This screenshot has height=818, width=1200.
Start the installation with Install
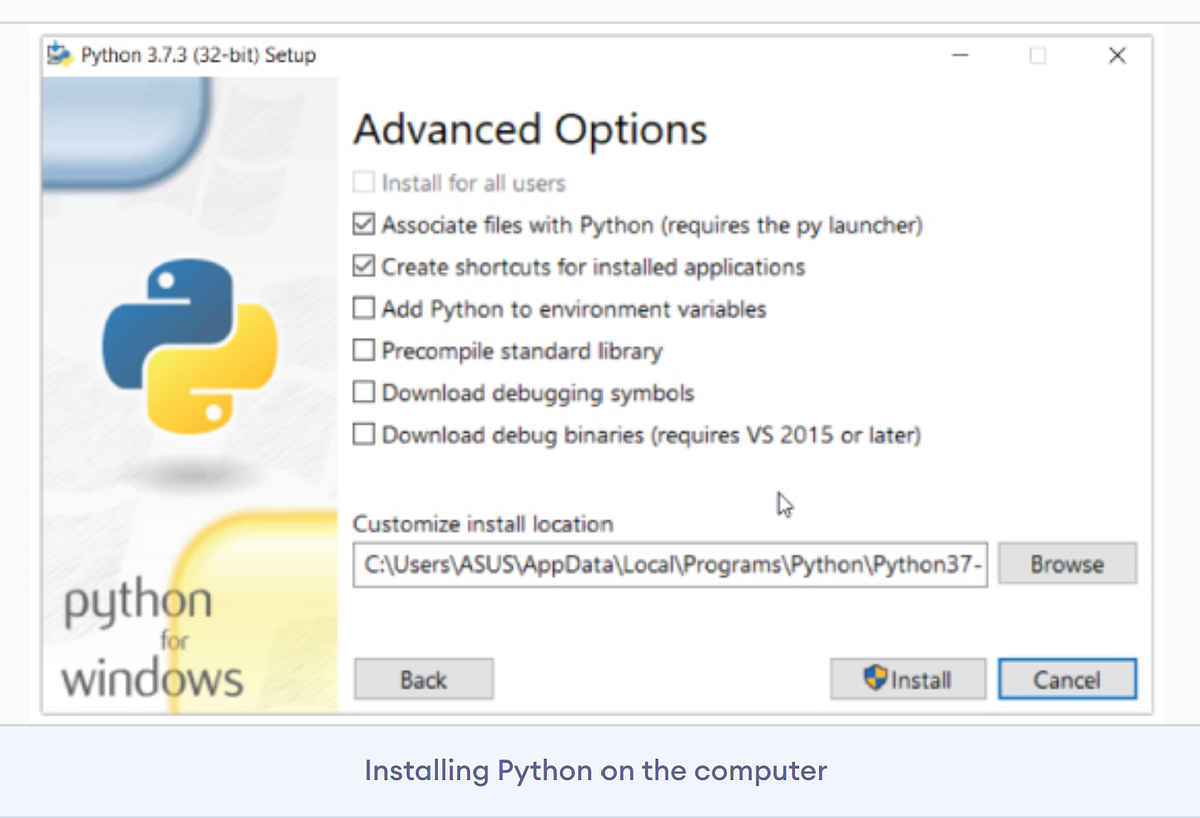point(907,679)
